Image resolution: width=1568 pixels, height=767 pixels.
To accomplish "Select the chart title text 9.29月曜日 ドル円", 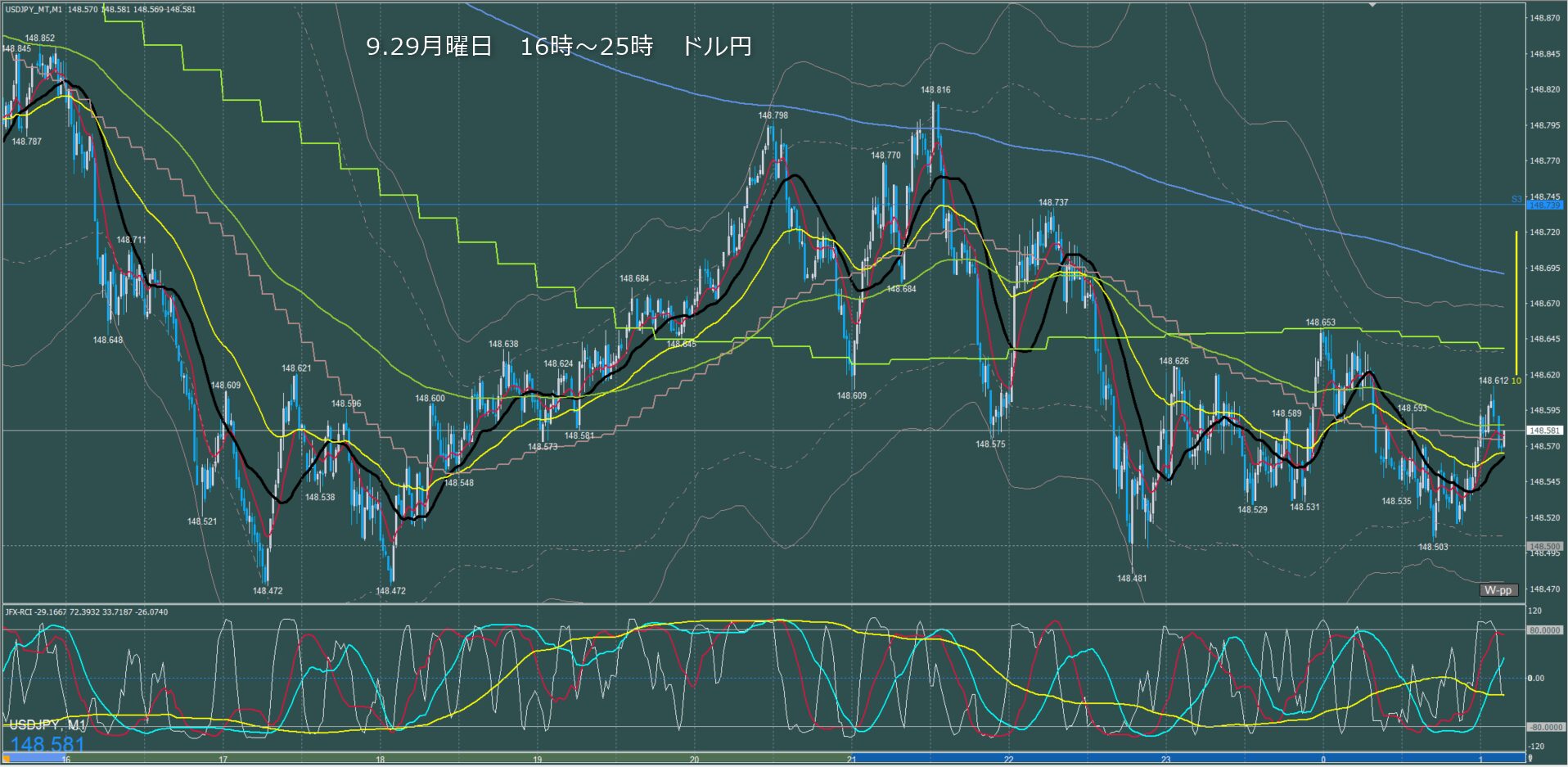I will pyautogui.click(x=558, y=47).
